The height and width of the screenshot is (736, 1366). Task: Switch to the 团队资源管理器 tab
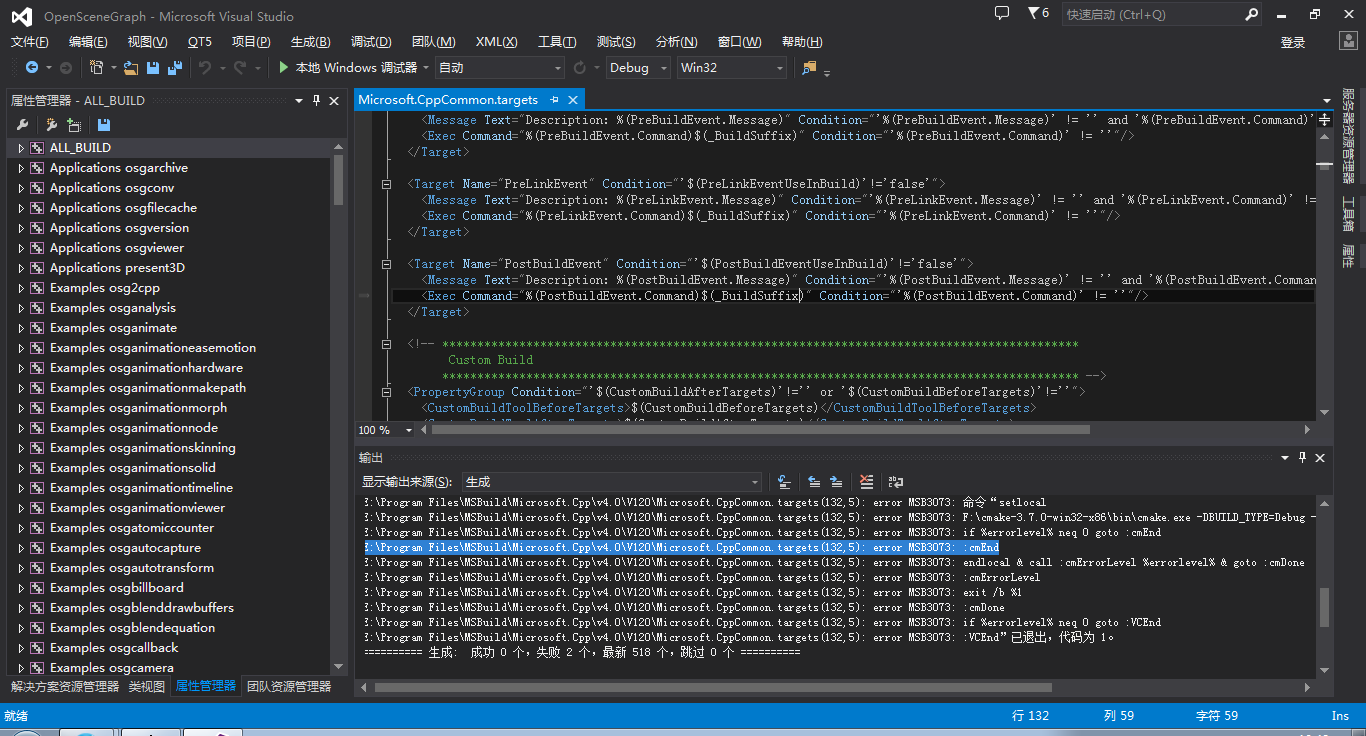coord(289,687)
